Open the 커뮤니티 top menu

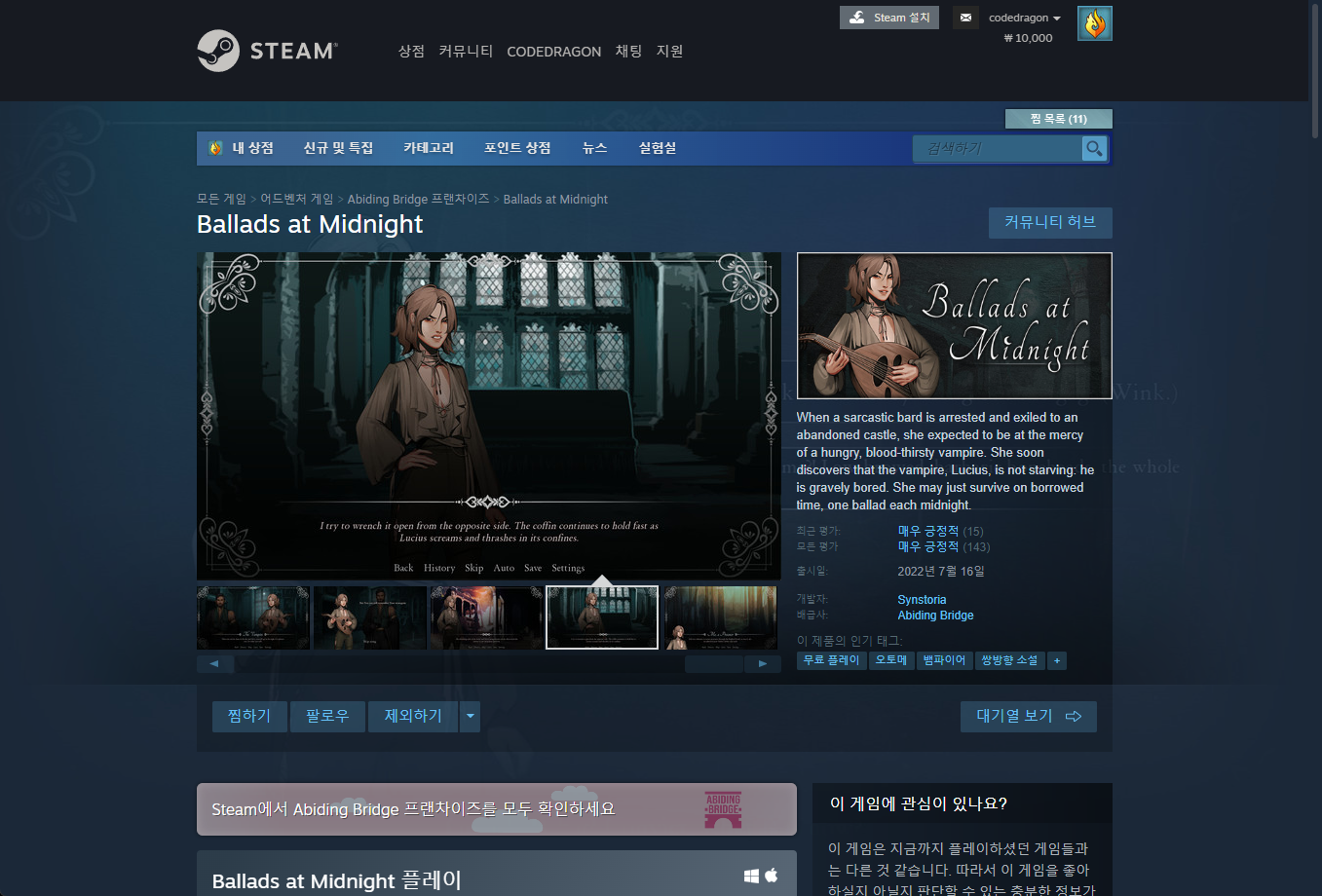point(466,51)
